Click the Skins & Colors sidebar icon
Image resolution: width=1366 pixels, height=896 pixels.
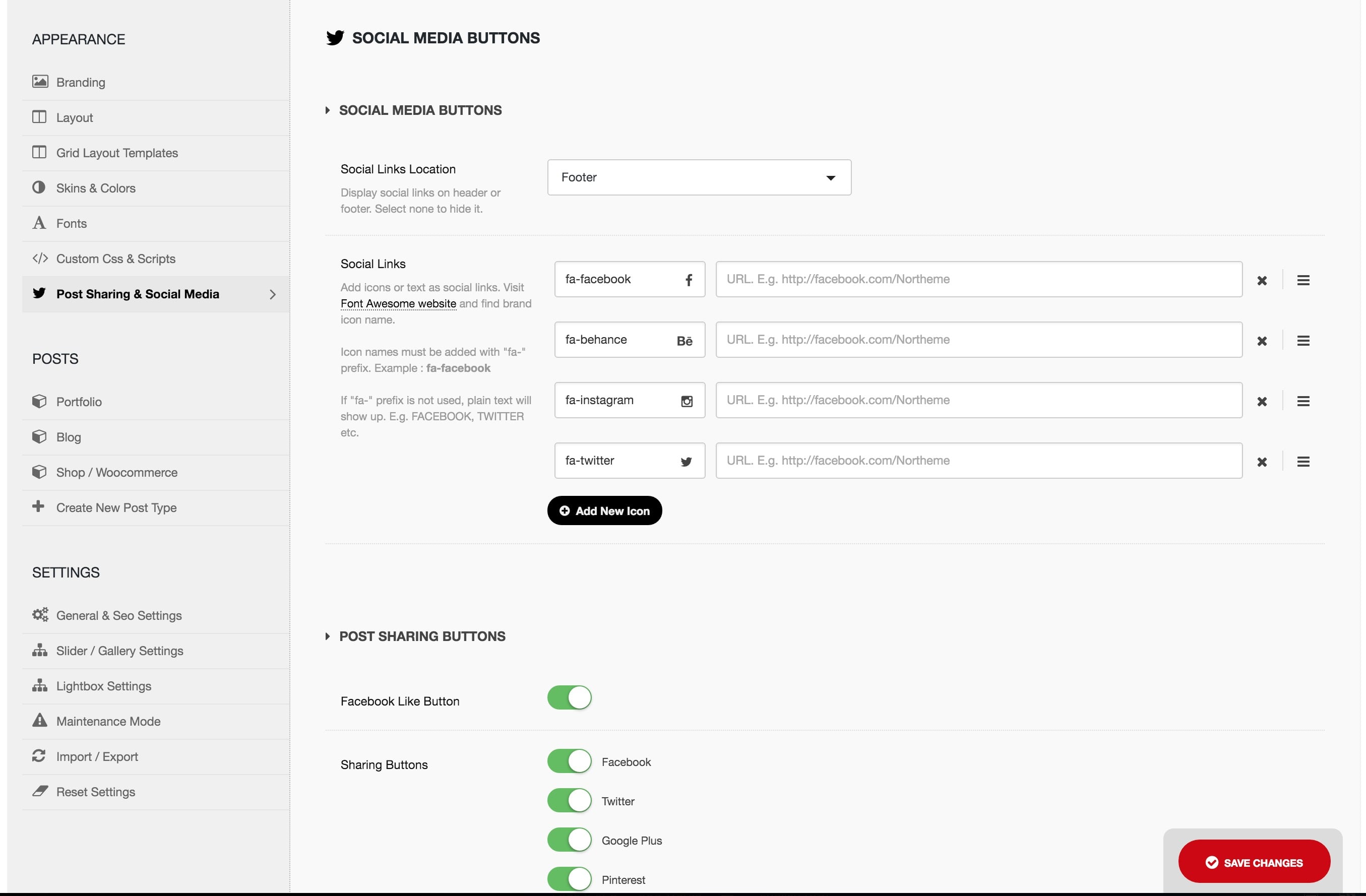point(38,188)
